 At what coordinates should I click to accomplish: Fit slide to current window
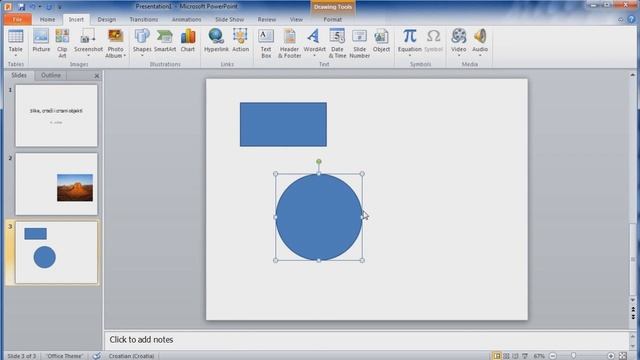[x=622, y=356]
